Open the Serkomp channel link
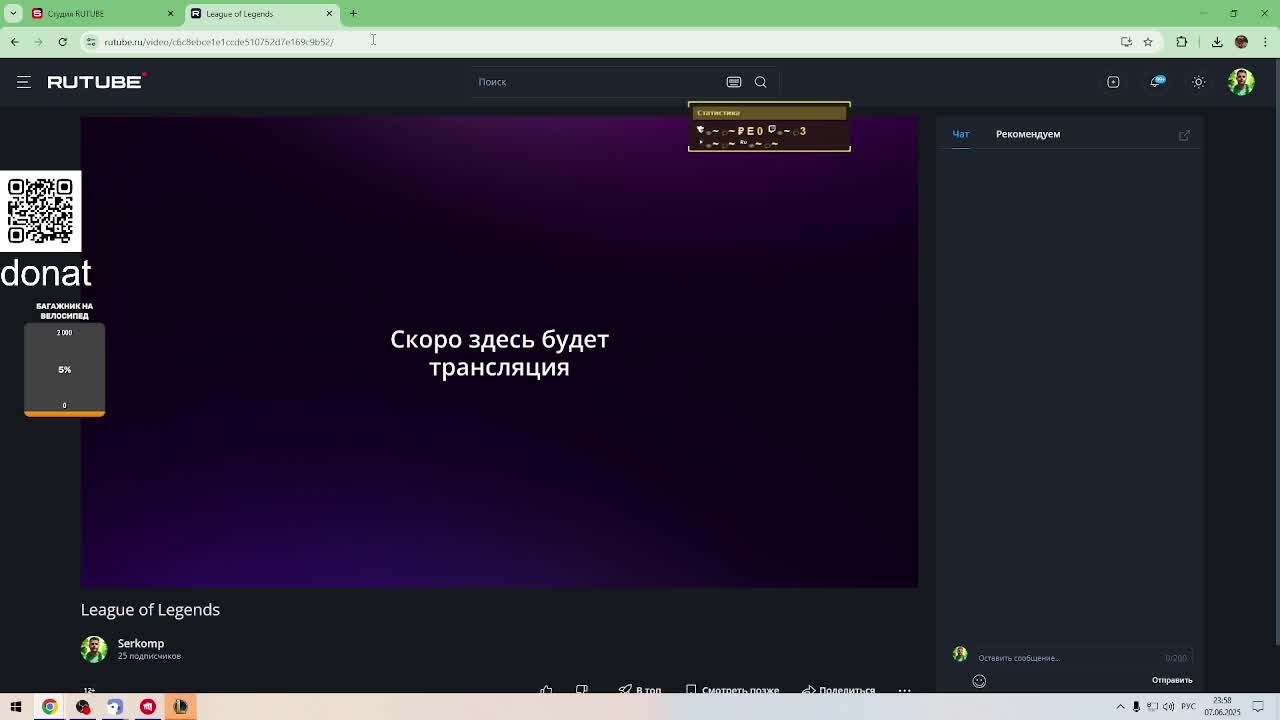Screen dimensions: 1280x720 click(x=141, y=644)
